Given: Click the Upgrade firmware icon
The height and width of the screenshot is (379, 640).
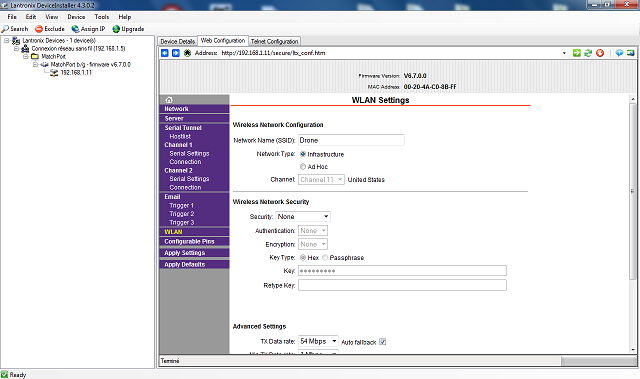Looking at the screenshot, I should [116, 29].
